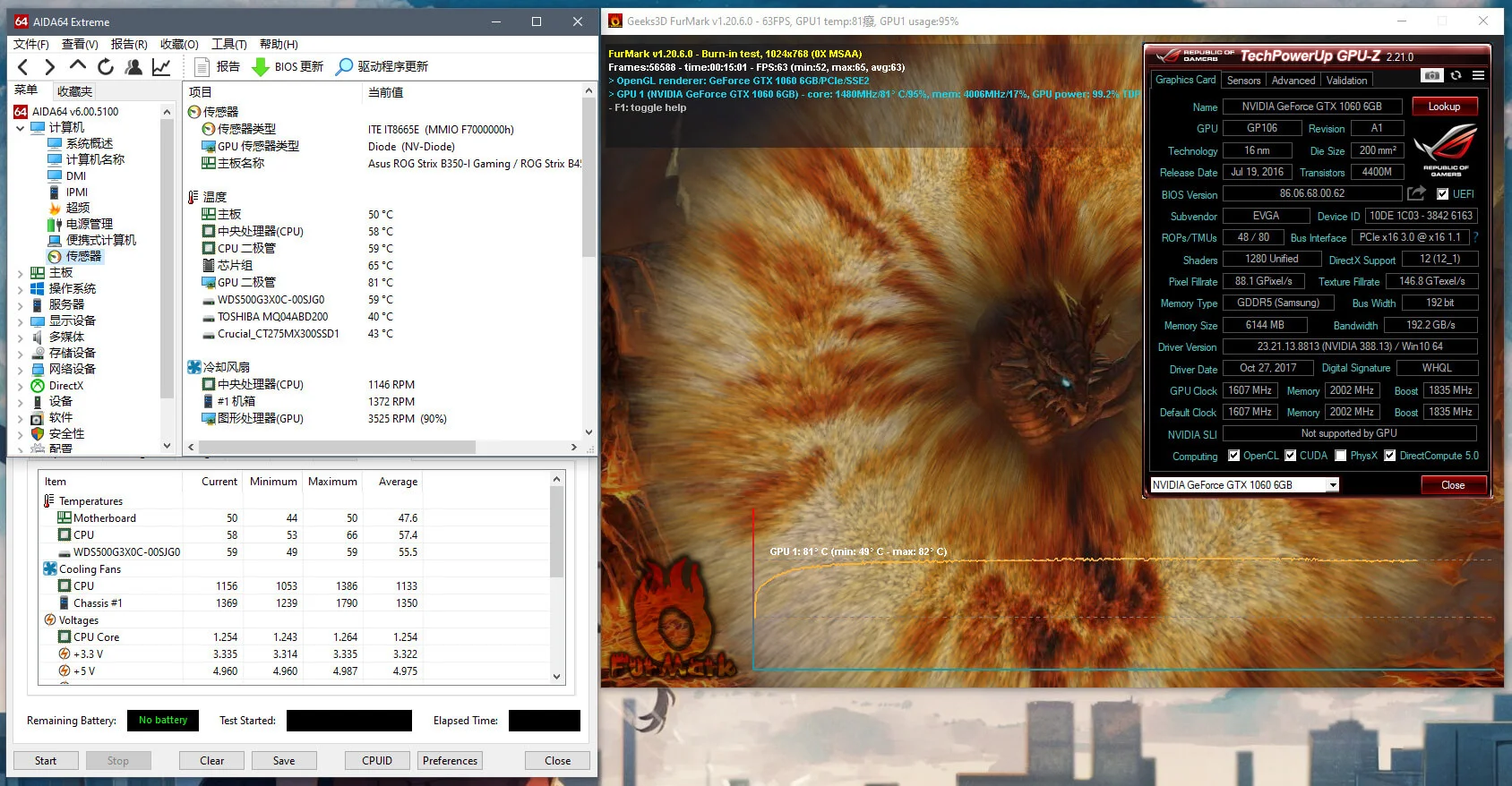The image size is (1512, 786).
Task: Click the graph chart icon in AIDA64 toolbar
Action: point(161,66)
